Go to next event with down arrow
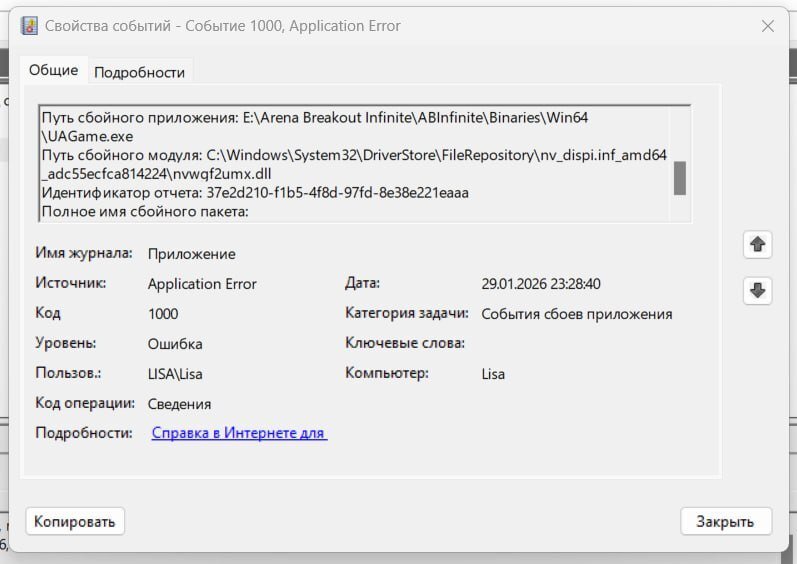The width and height of the screenshot is (797, 564). (x=757, y=290)
